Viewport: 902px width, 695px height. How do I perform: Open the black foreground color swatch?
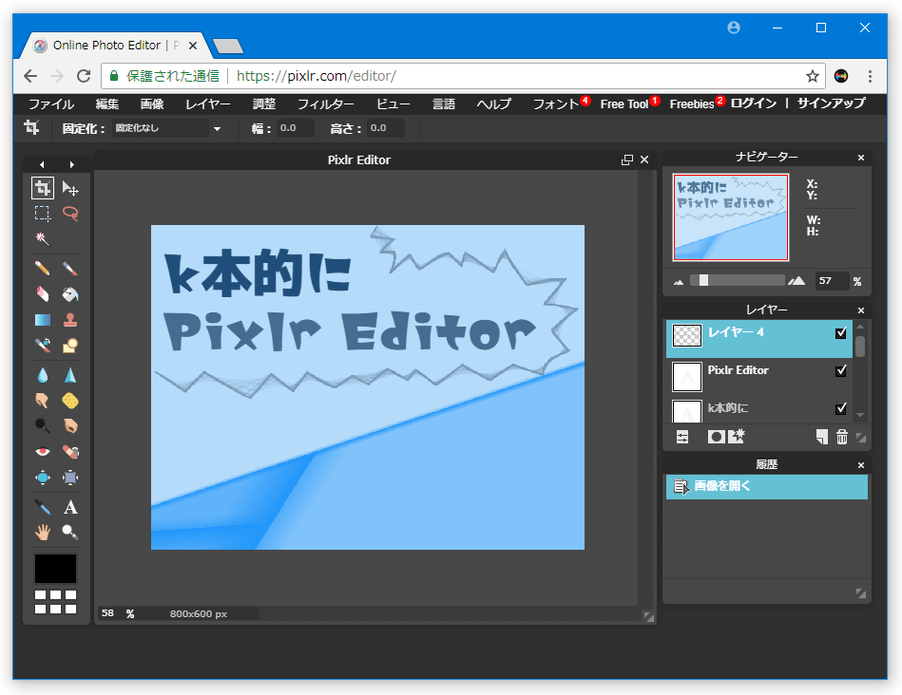click(x=55, y=568)
